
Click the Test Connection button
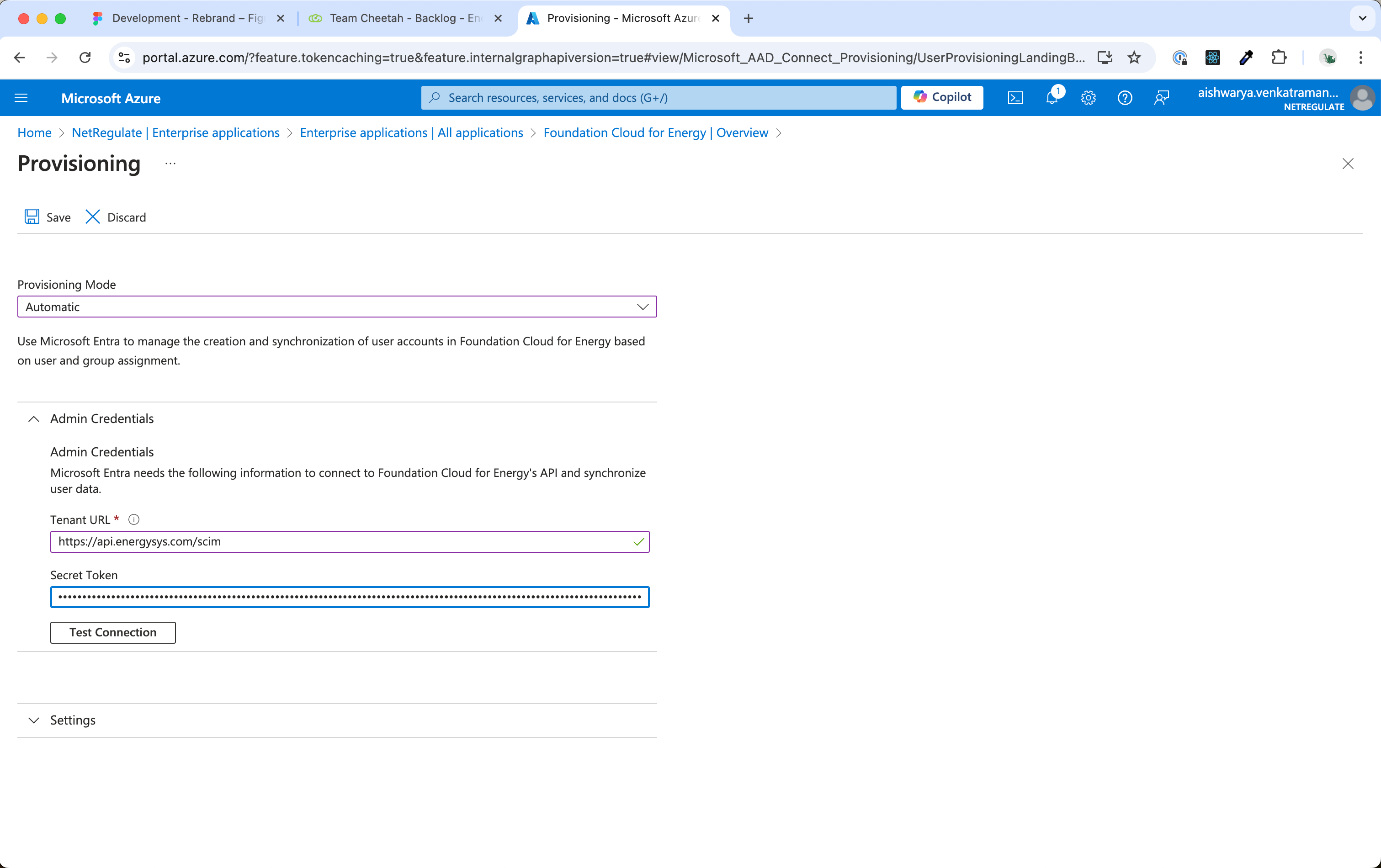tap(113, 632)
